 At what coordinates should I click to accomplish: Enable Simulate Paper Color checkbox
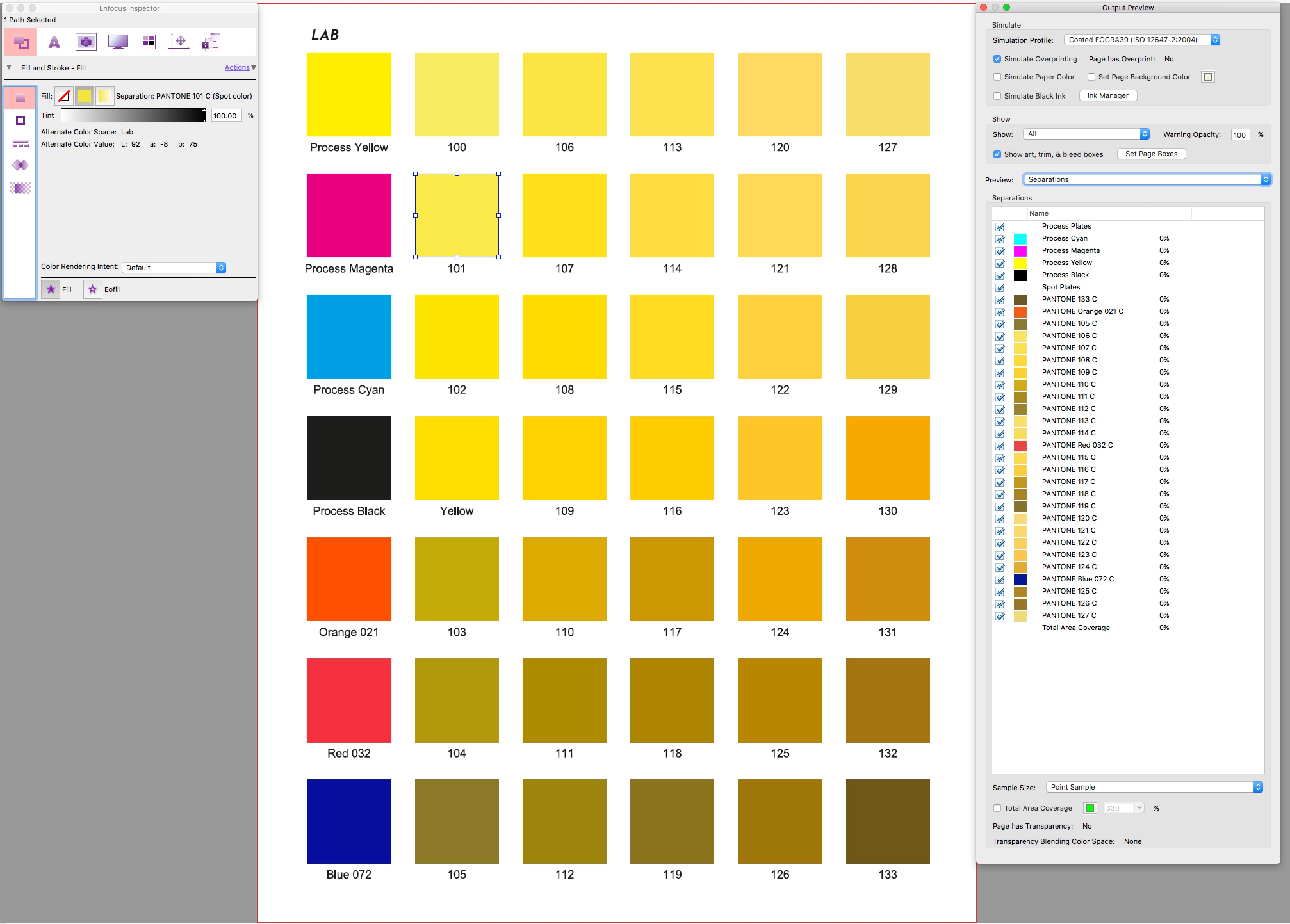[997, 77]
